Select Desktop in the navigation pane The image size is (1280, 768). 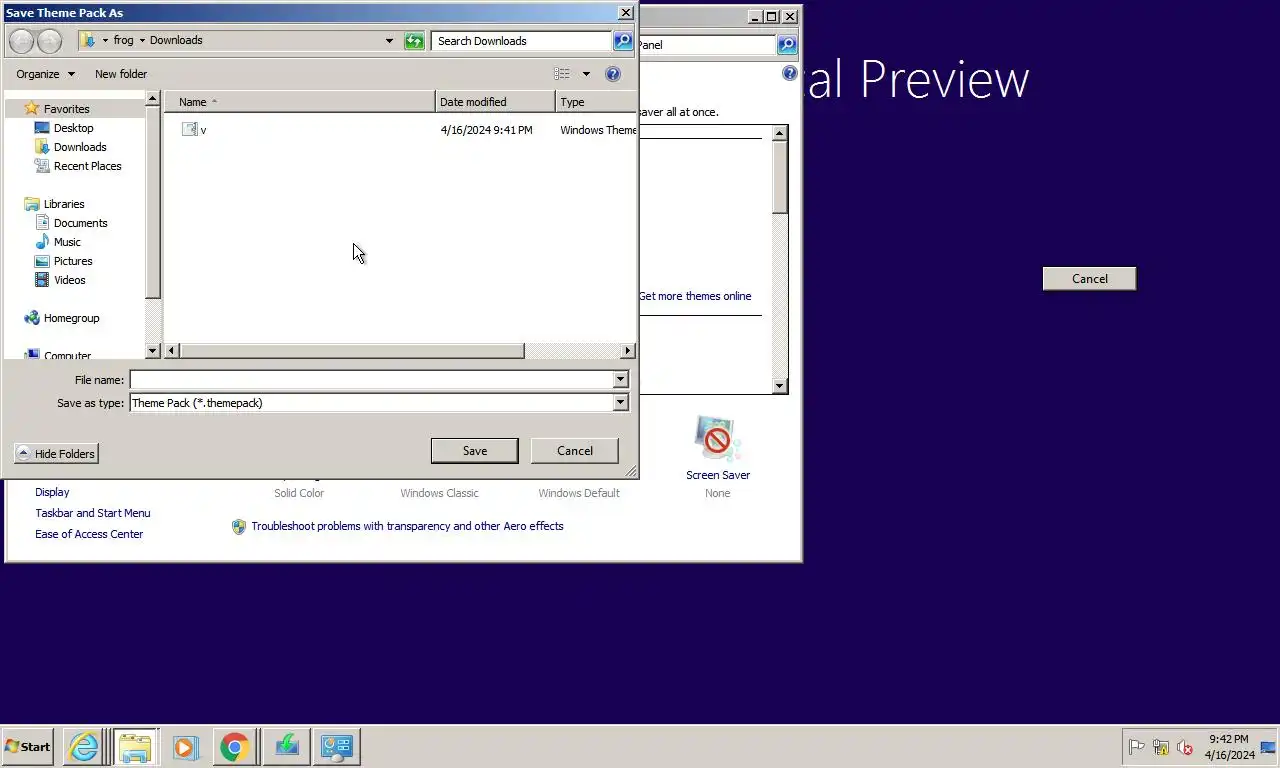(x=73, y=128)
